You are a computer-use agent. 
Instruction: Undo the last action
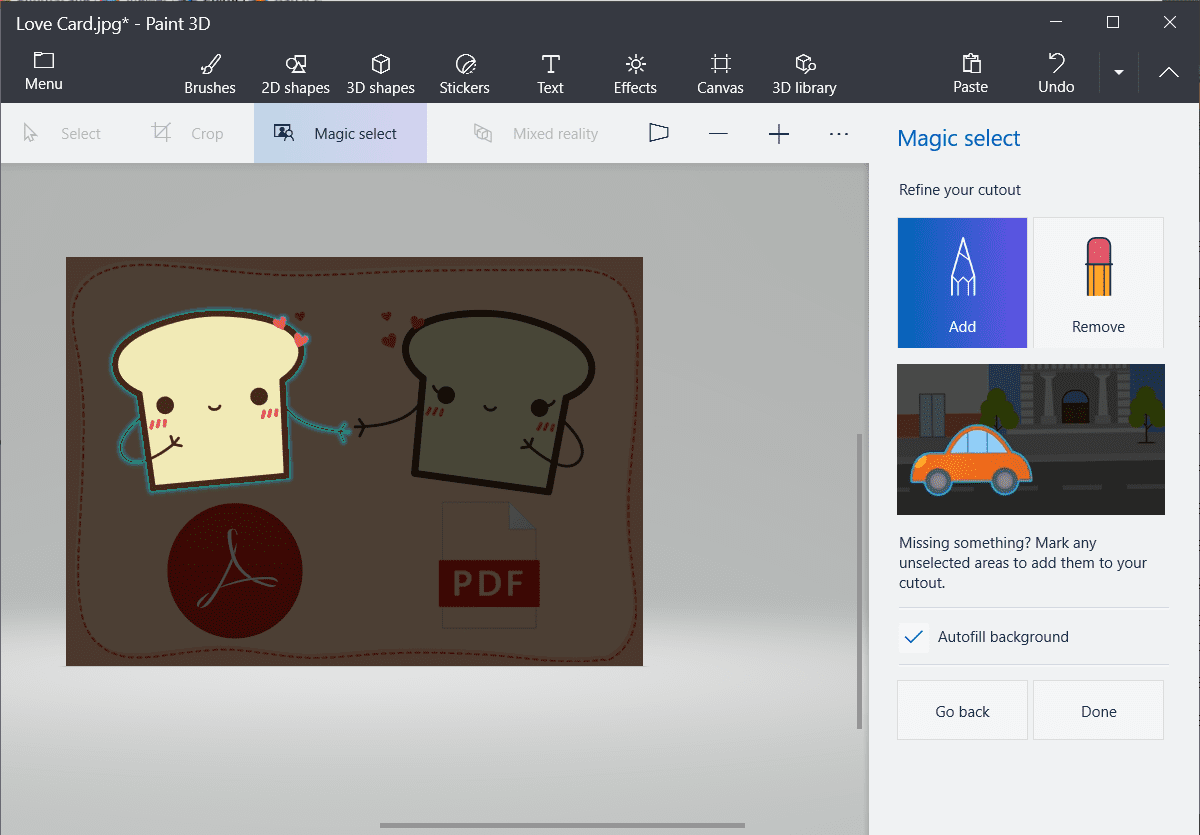click(x=1056, y=74)
